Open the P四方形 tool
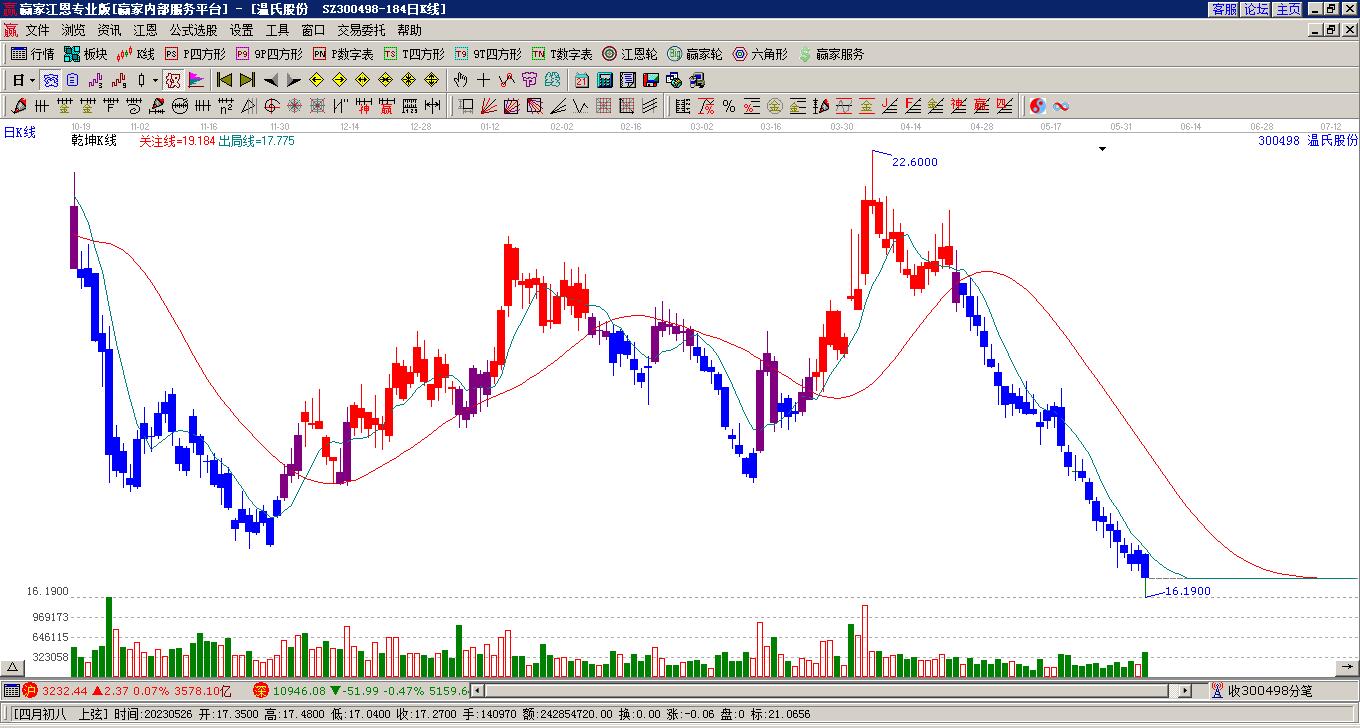 (x=196, y=54)
